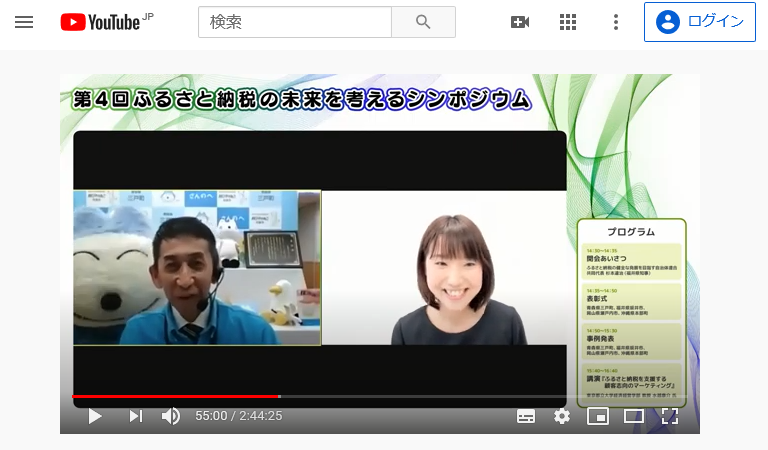Open the hamburger guide menu
Viewport: 768px width, 450px height.
(24, 22)
